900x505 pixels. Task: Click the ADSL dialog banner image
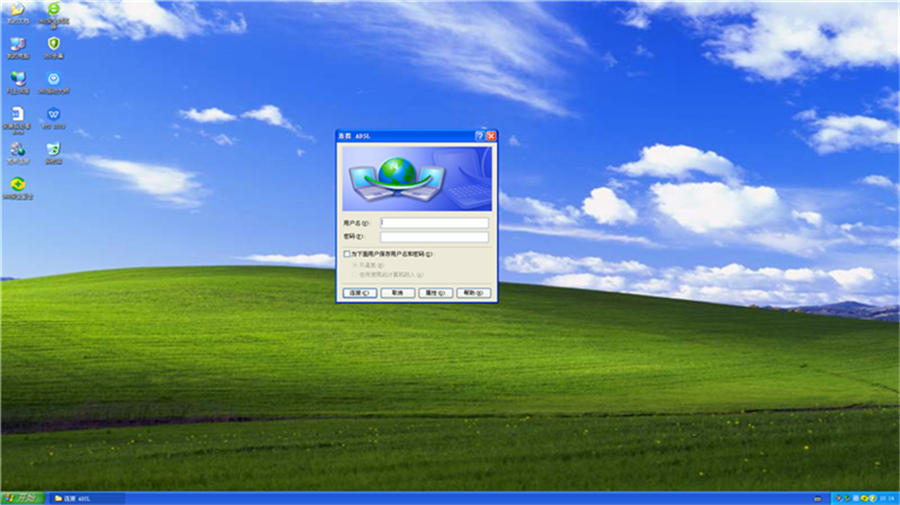point(417,178)
